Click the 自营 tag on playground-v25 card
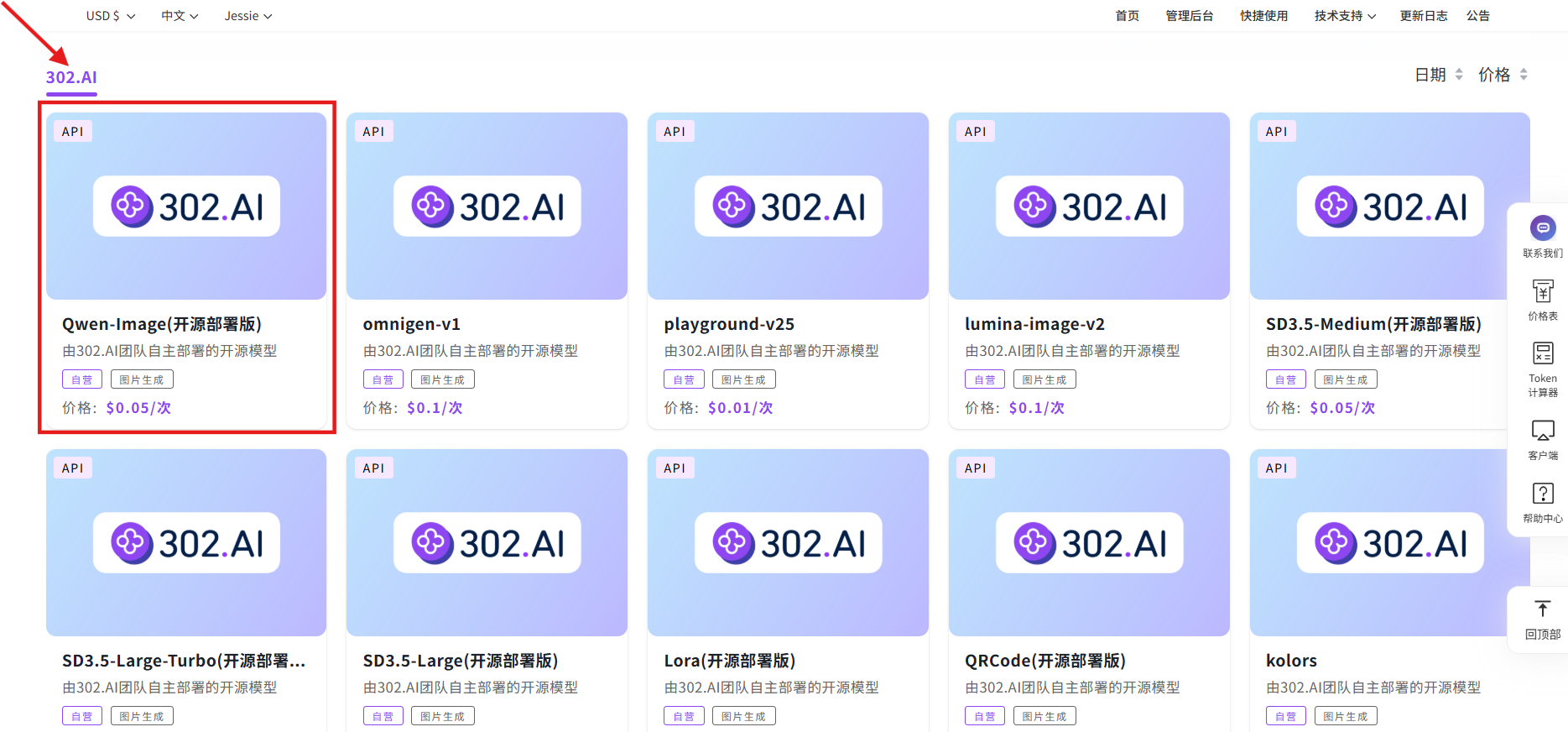Screen dimensions: 1568x732 pos(684,379)
